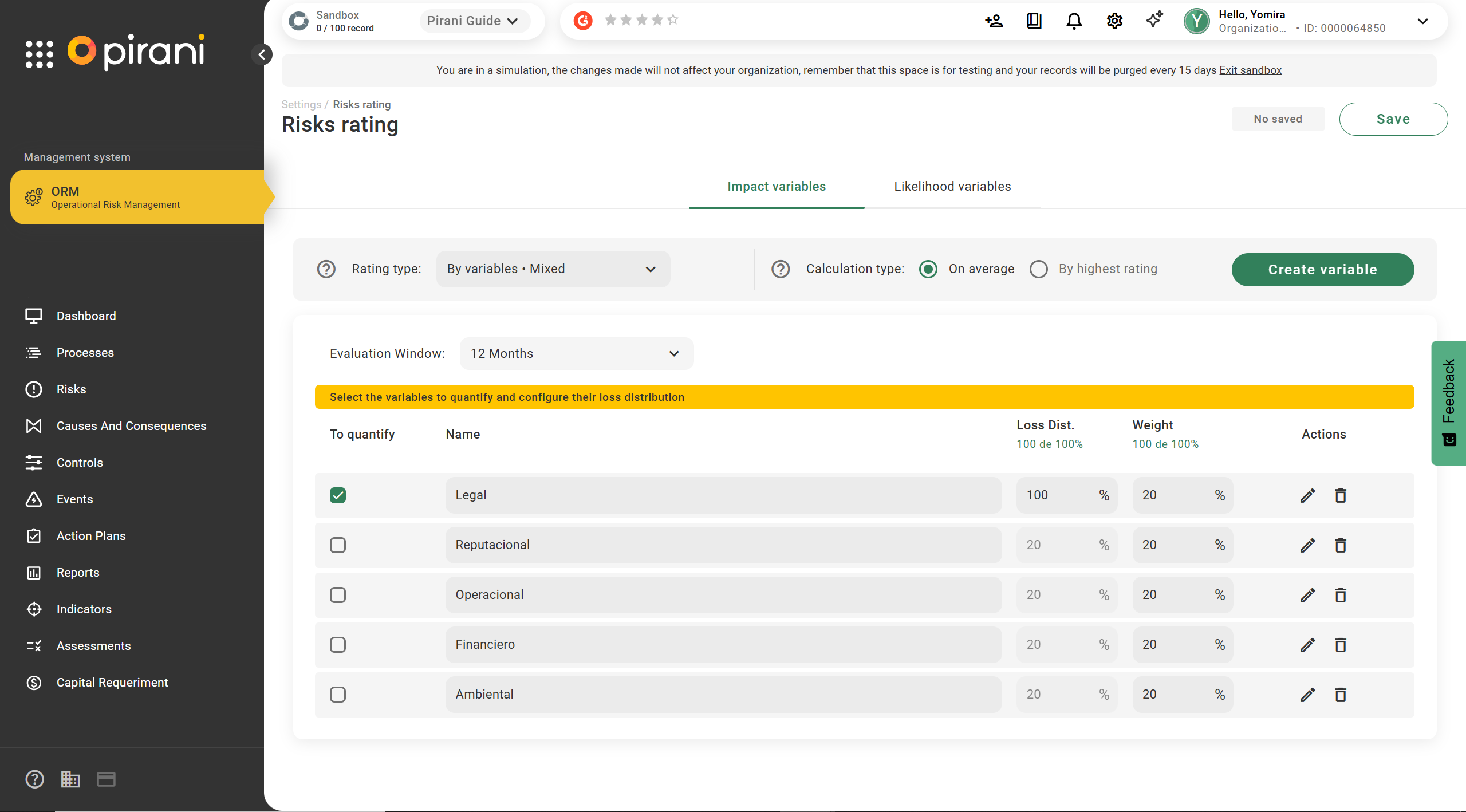Delete the Ambiental variable
This screenshot has height=812, width=1466.
[1341, 695]
